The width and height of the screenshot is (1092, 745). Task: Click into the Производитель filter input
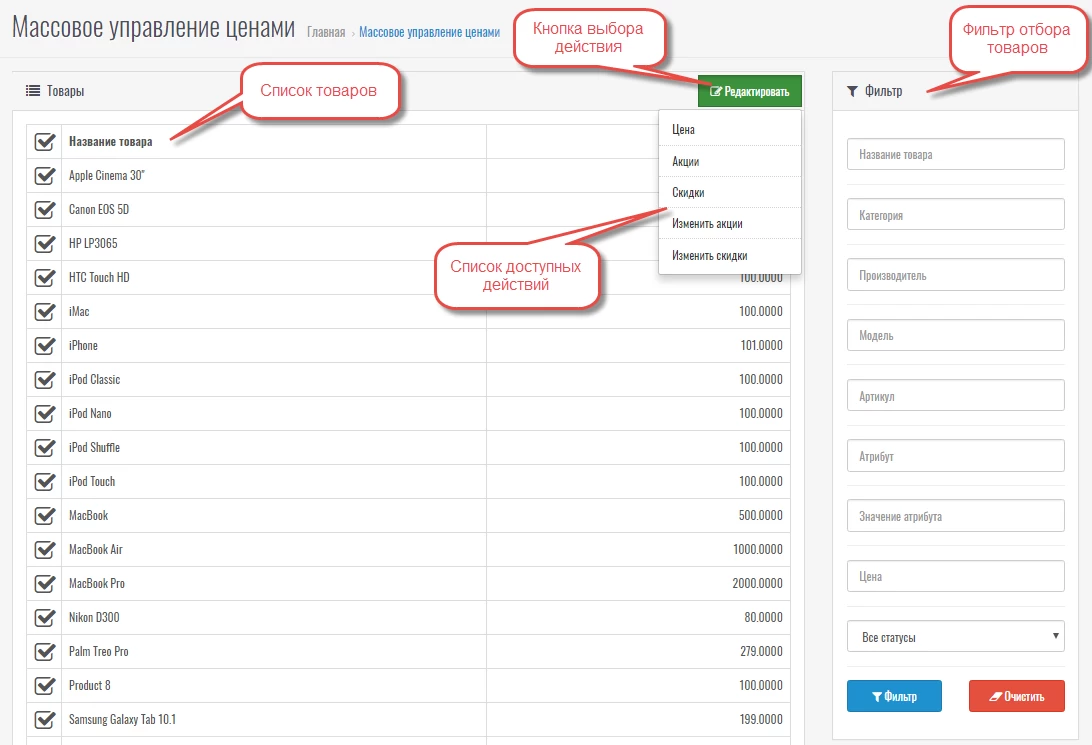coord(955,275)
